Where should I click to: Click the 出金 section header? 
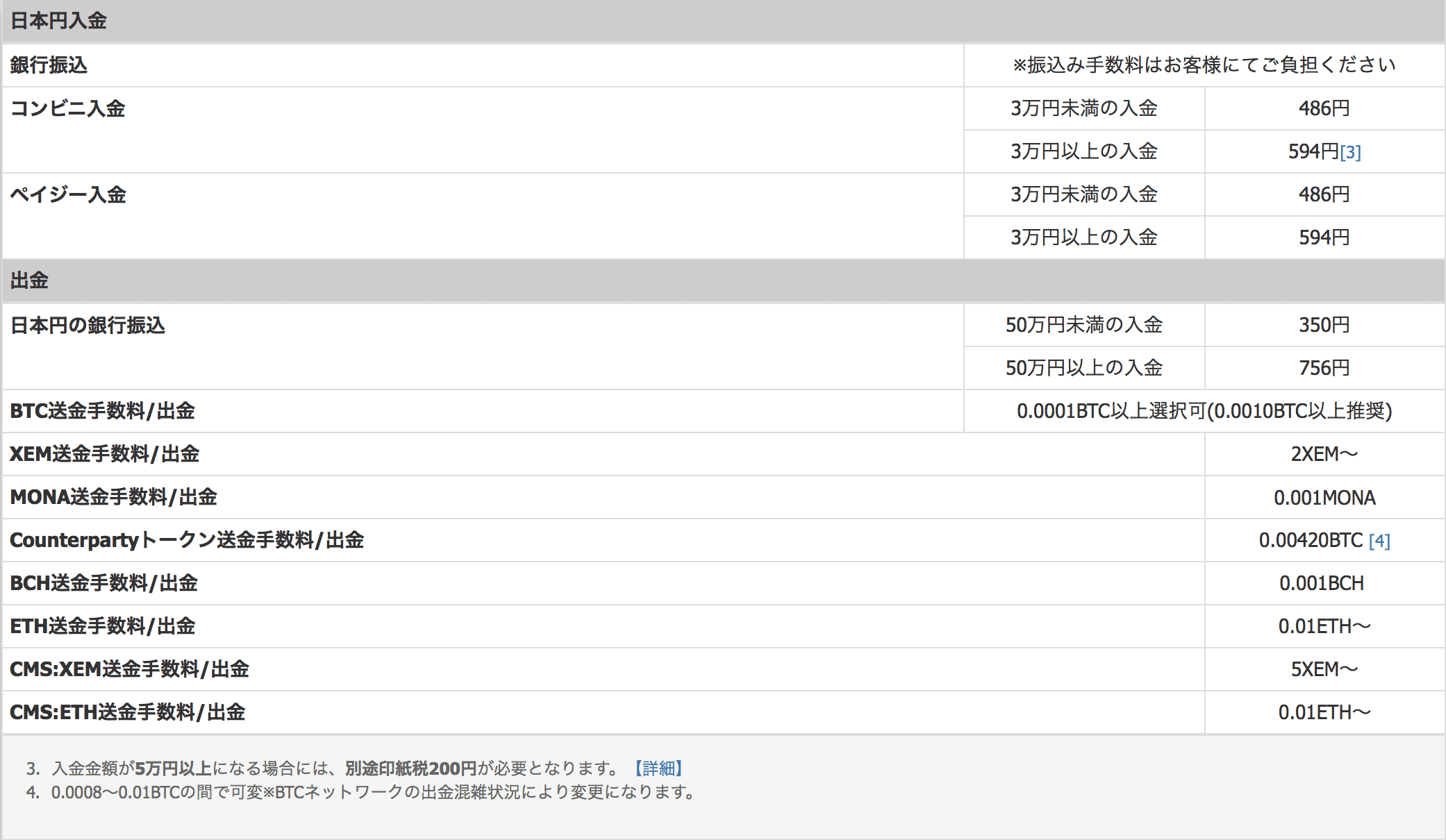coord(29,280)
